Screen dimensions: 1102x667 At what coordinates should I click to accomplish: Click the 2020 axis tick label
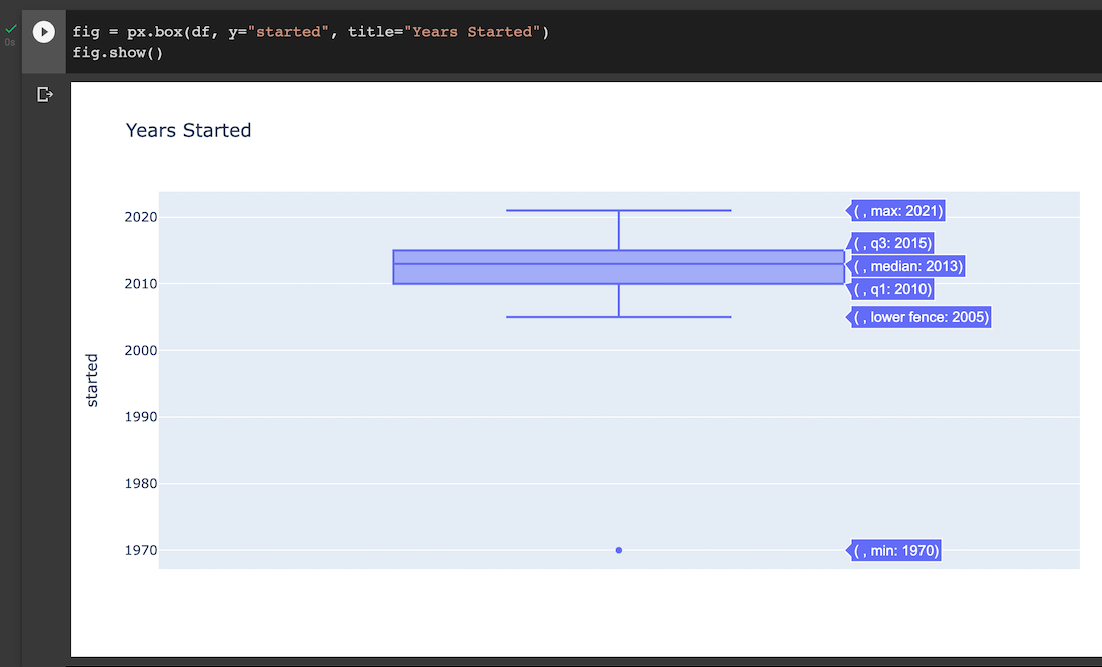(141, 216)
